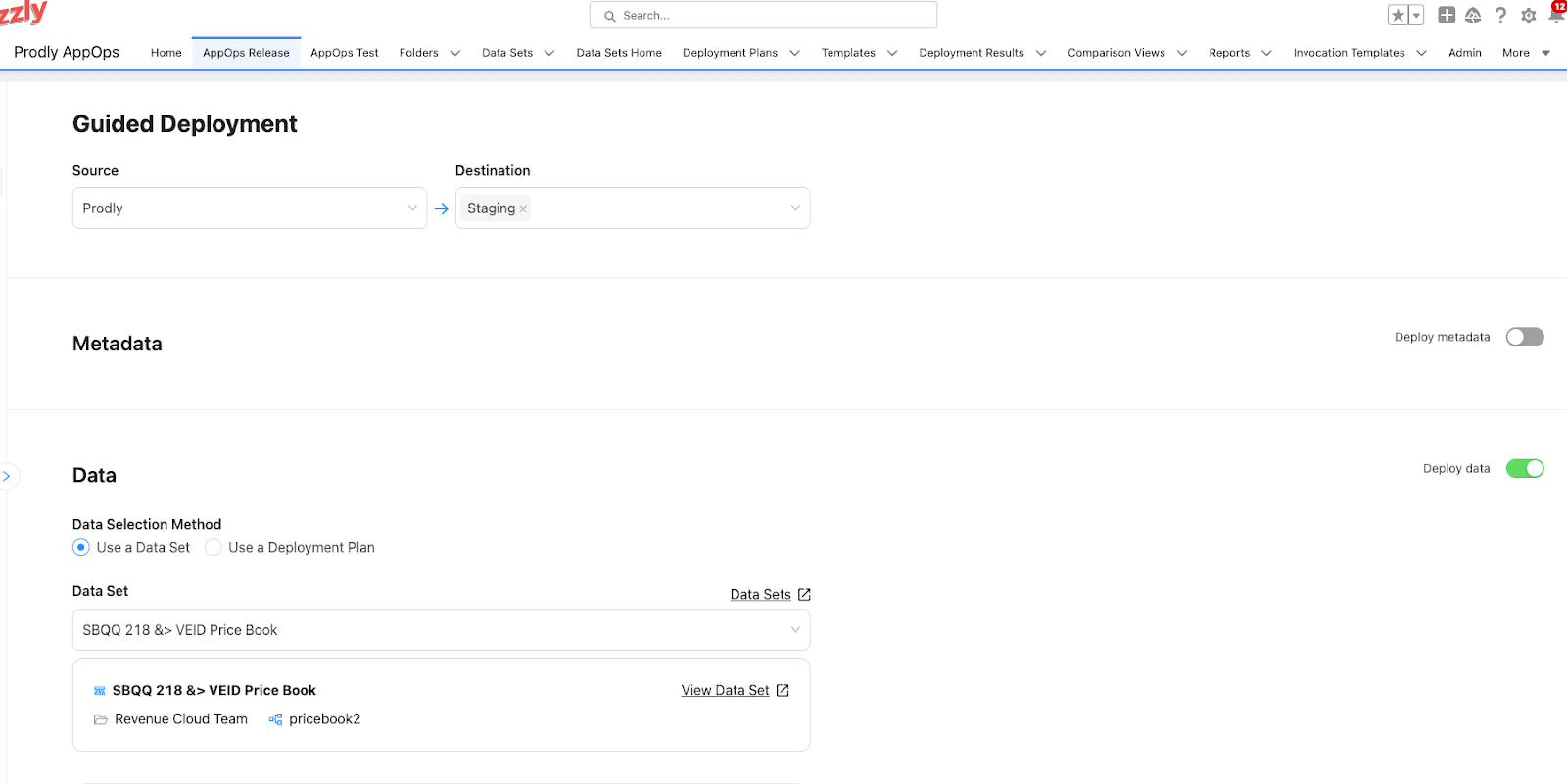Click the View Data Set external icon
Viewport: 1567px width, 784px height.
(783, 690)
